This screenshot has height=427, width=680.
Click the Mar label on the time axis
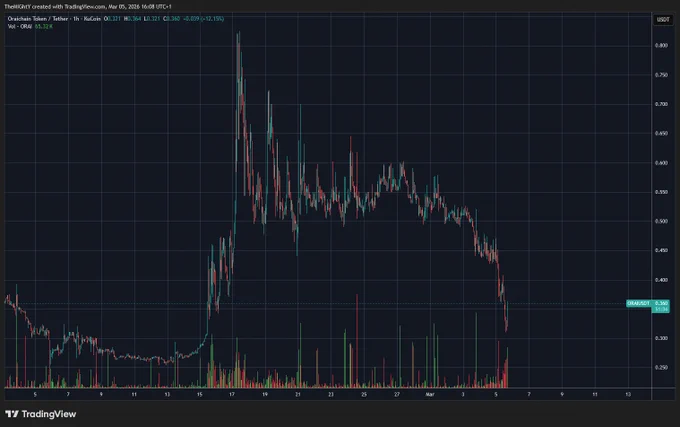(x=430, y=394)
